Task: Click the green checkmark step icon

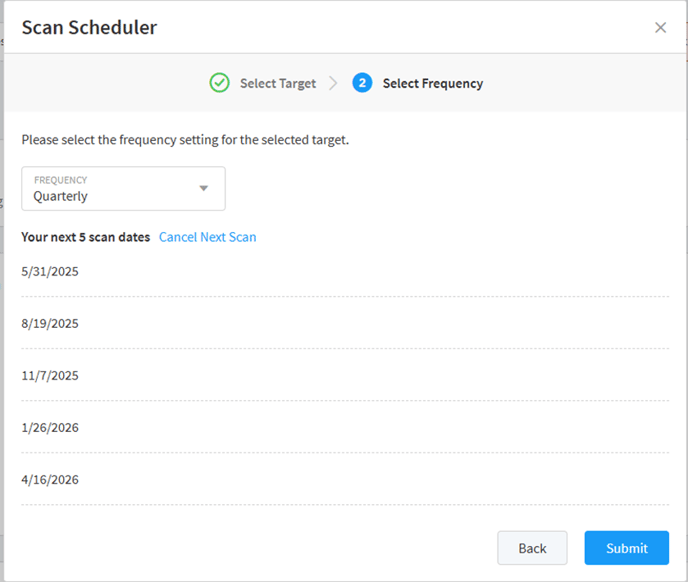Action: pyautogui.click(x=219, y=83)
